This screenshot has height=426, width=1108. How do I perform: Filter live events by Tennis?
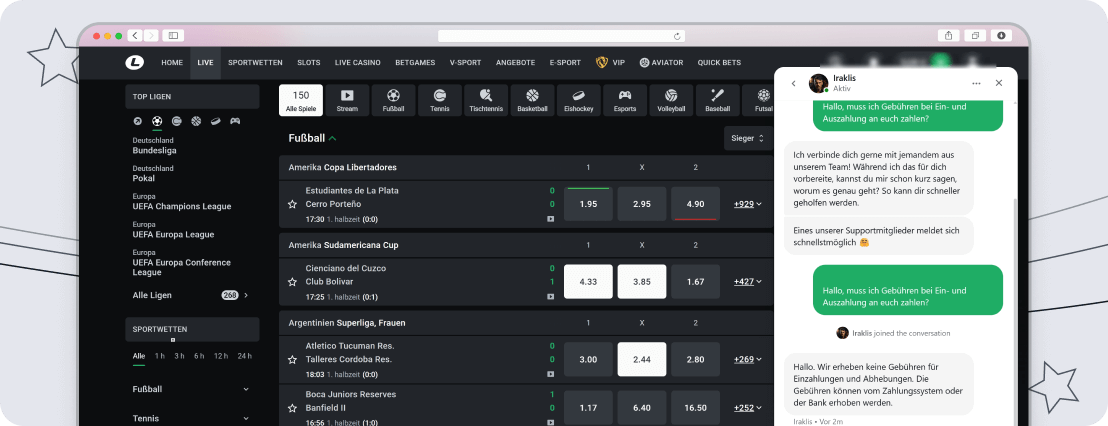(x=440, y=100)
